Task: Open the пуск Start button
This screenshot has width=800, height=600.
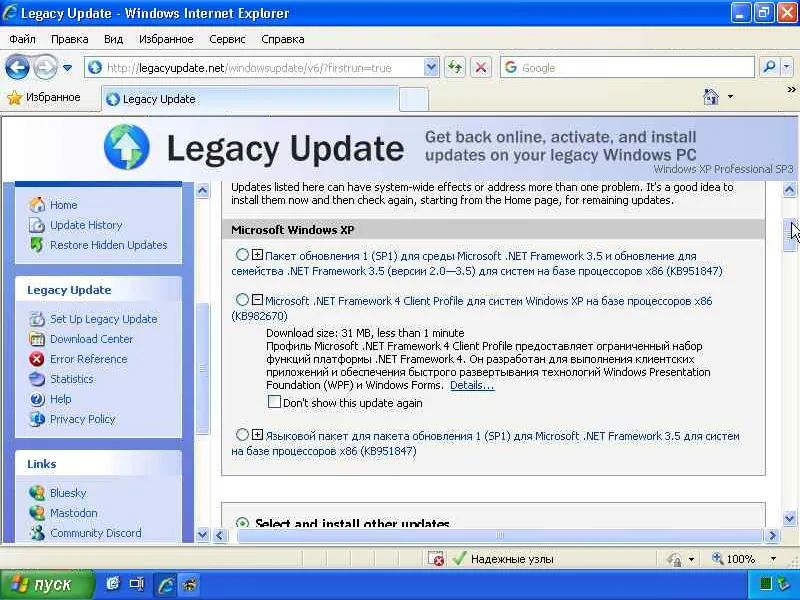Action: coord(47,585)
